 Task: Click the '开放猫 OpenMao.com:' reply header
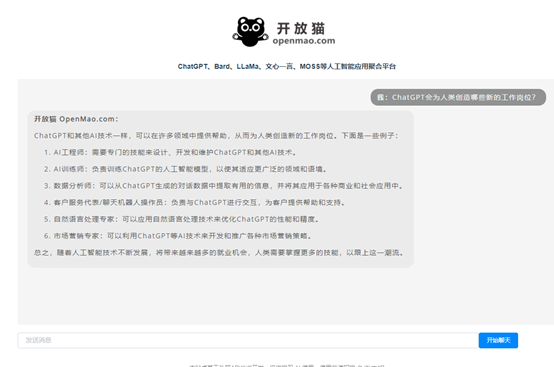point(76,119)
